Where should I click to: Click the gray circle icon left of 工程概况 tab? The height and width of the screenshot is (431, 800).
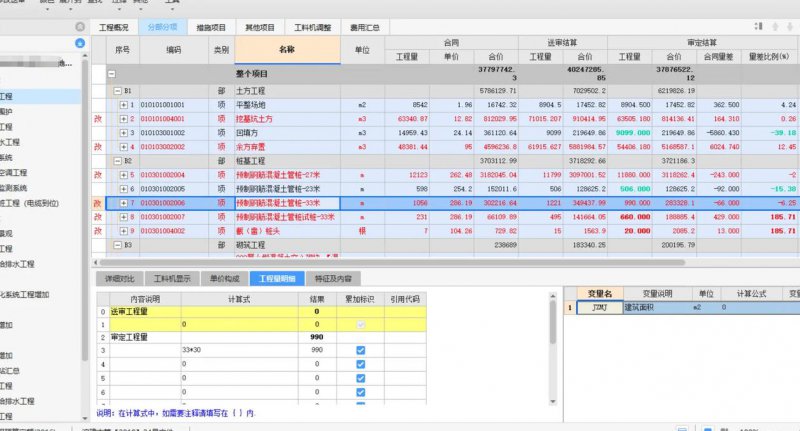80,27
